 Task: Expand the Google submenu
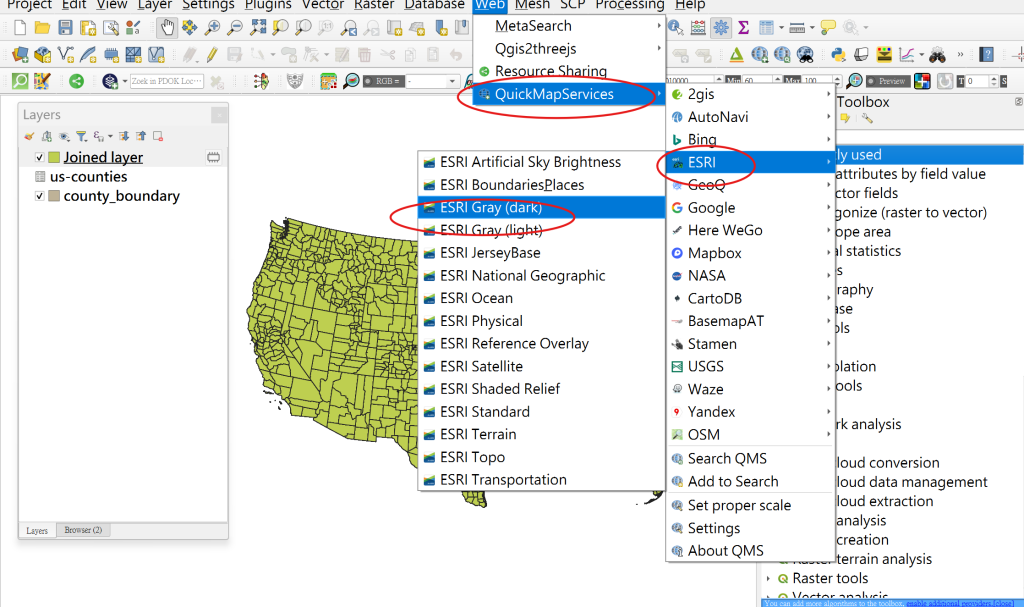[x=750, y=208]
